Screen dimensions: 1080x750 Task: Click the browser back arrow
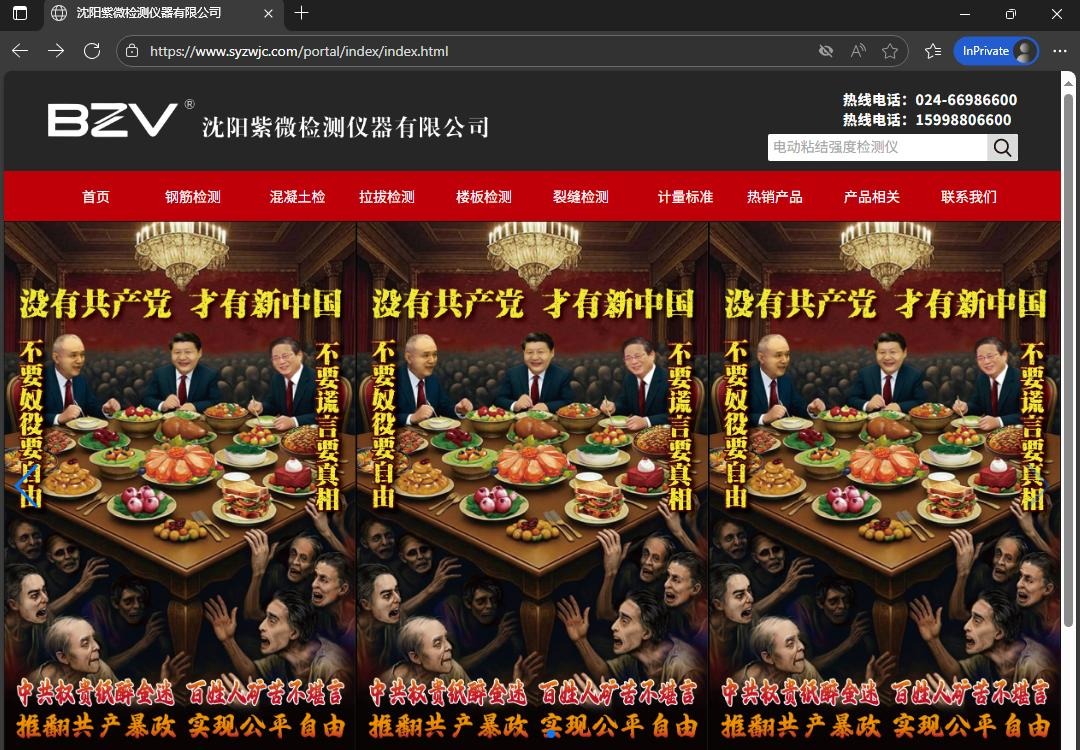[20, 51]
